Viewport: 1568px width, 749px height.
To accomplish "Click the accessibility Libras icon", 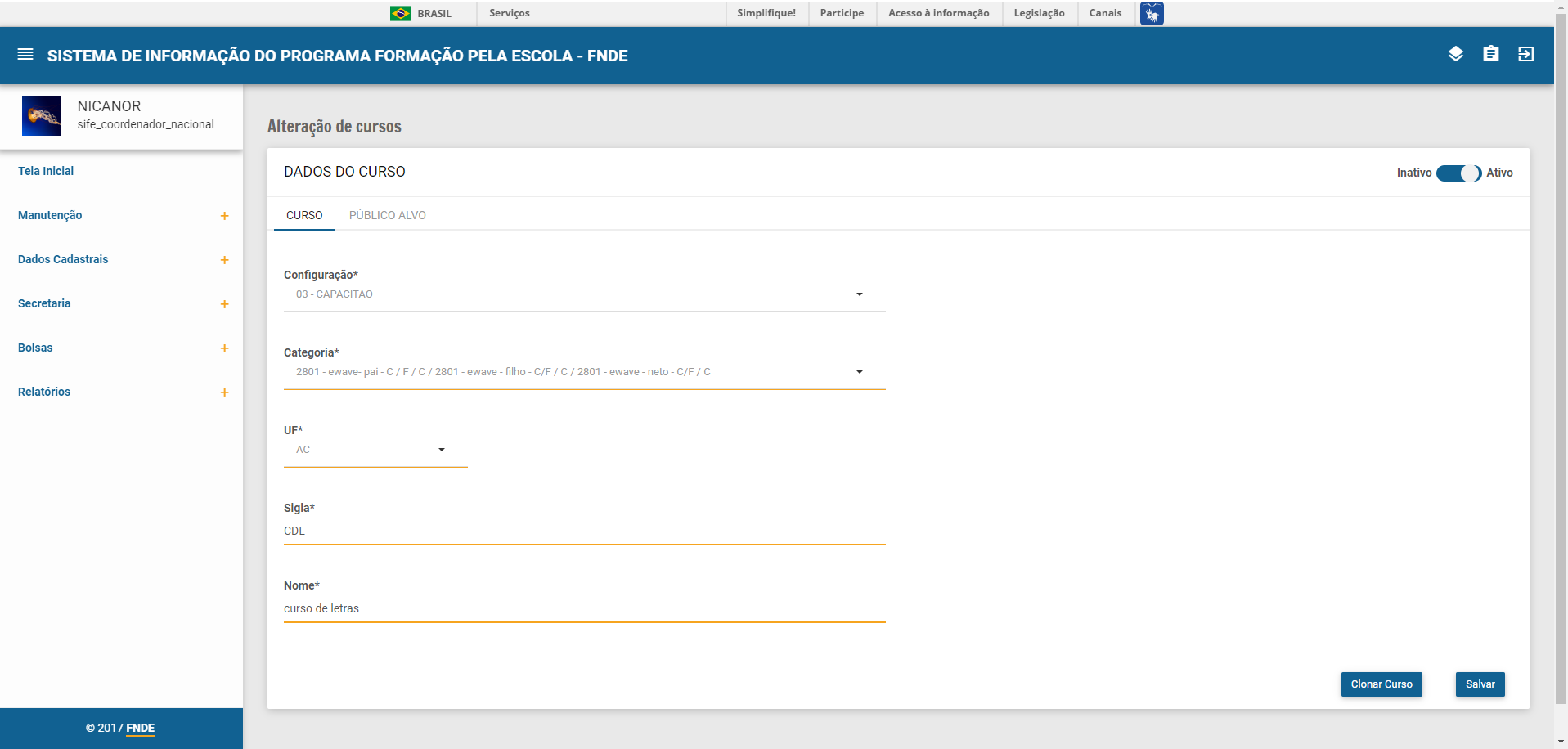I will (x=1151, y=13).
